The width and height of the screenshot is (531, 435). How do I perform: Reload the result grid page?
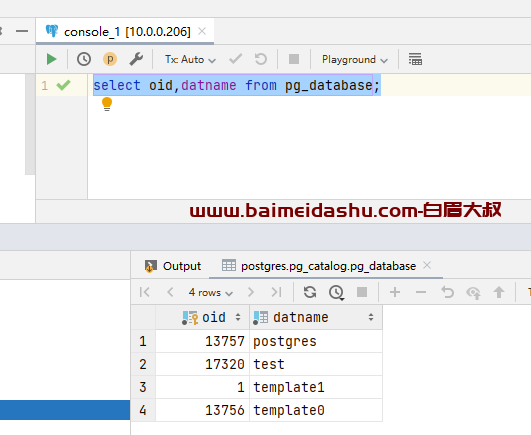pyautogui.click(x=310, y=292)
